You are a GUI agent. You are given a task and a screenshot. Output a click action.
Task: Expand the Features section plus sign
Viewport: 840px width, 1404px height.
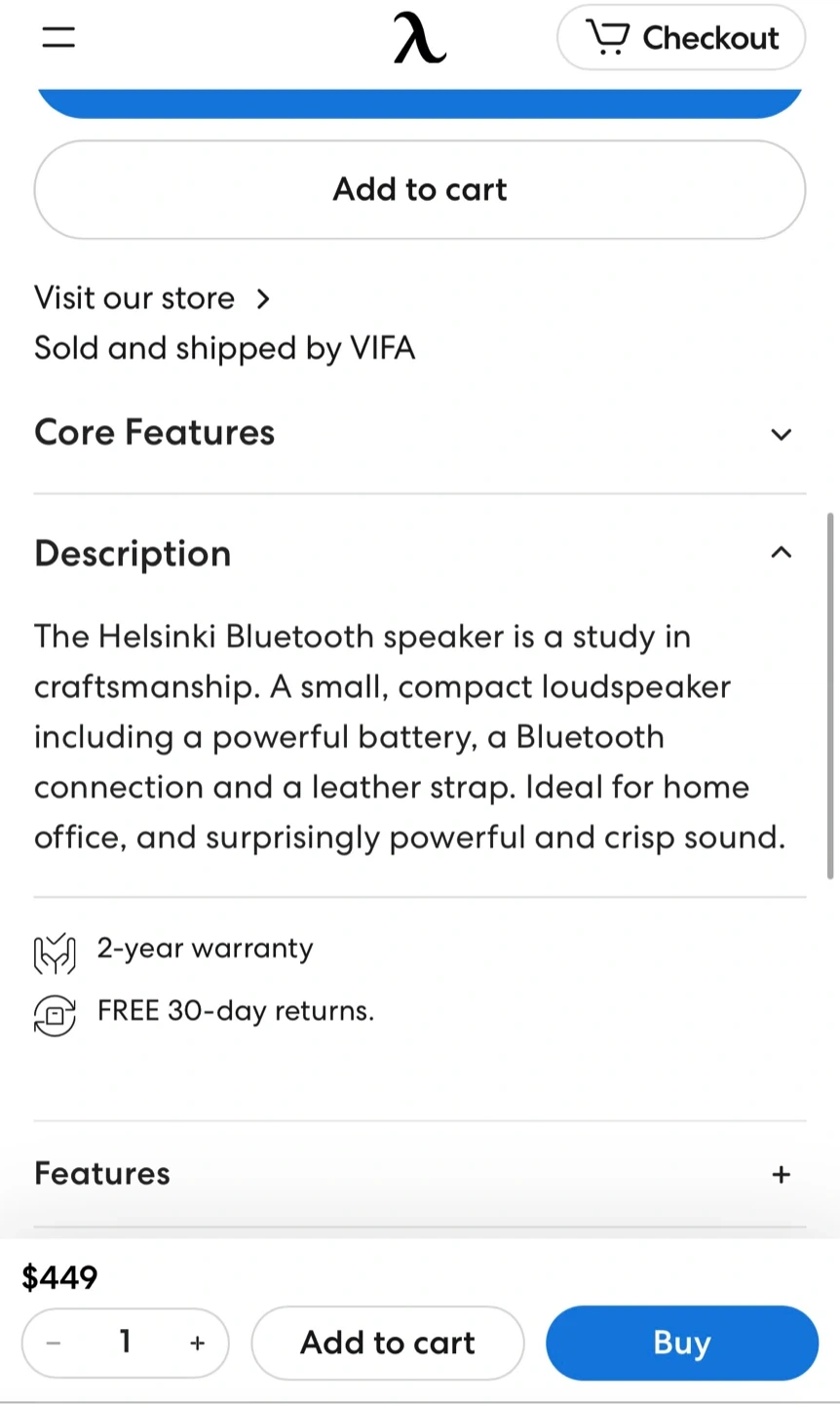tap(781, 1174)
